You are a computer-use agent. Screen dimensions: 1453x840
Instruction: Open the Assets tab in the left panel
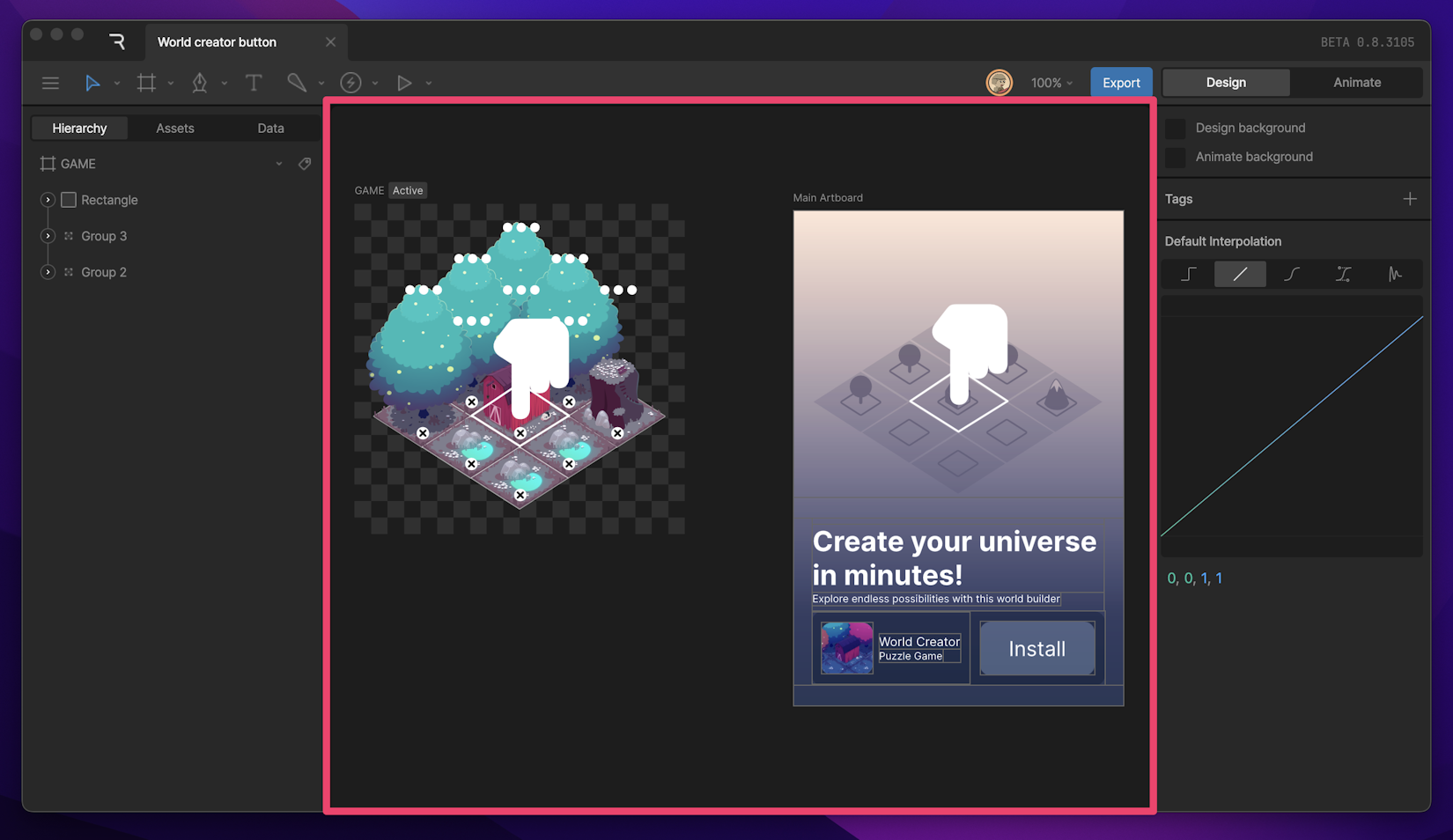coord(174,128)
